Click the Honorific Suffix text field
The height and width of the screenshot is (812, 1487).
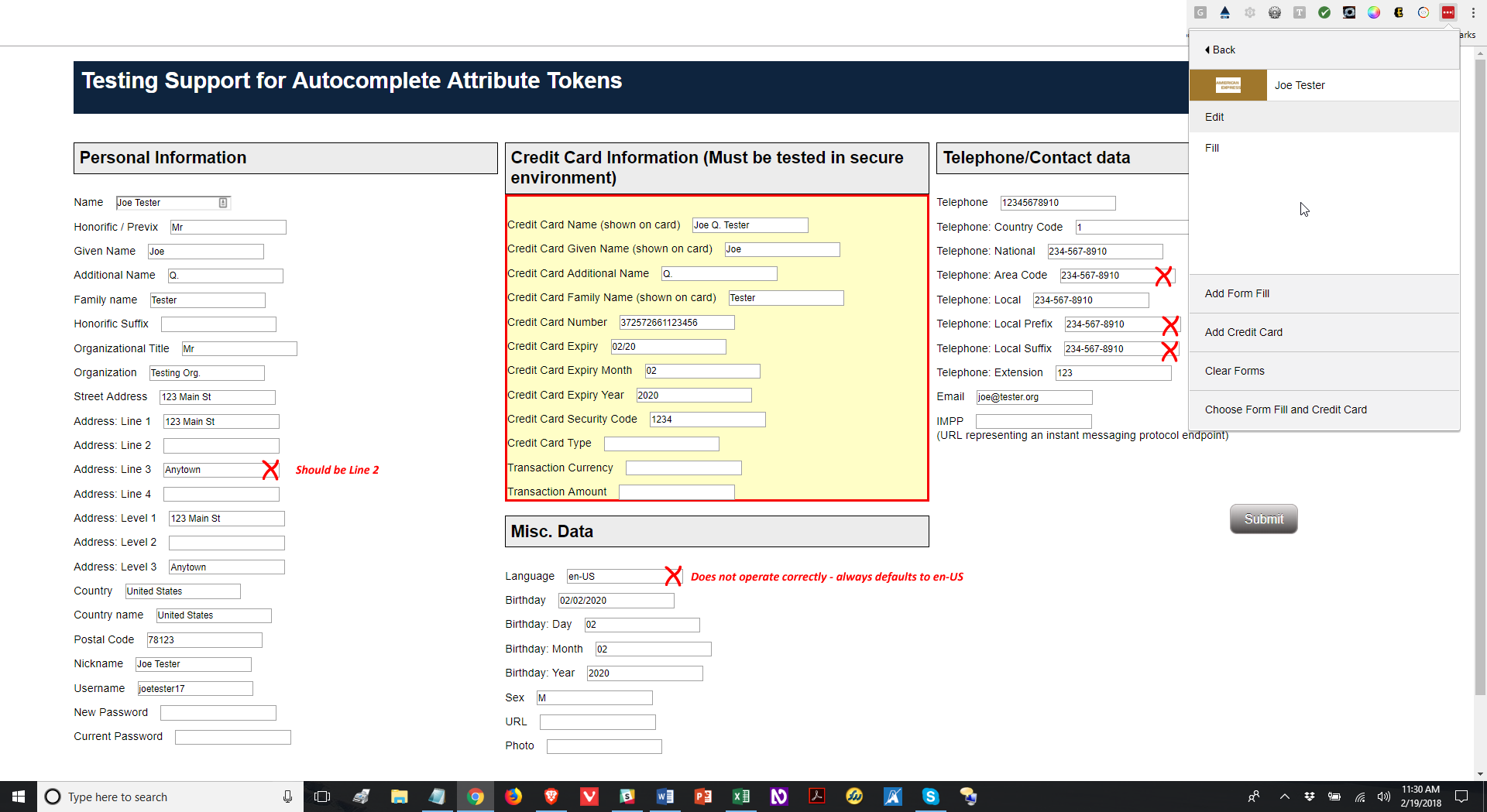(218, 324)
